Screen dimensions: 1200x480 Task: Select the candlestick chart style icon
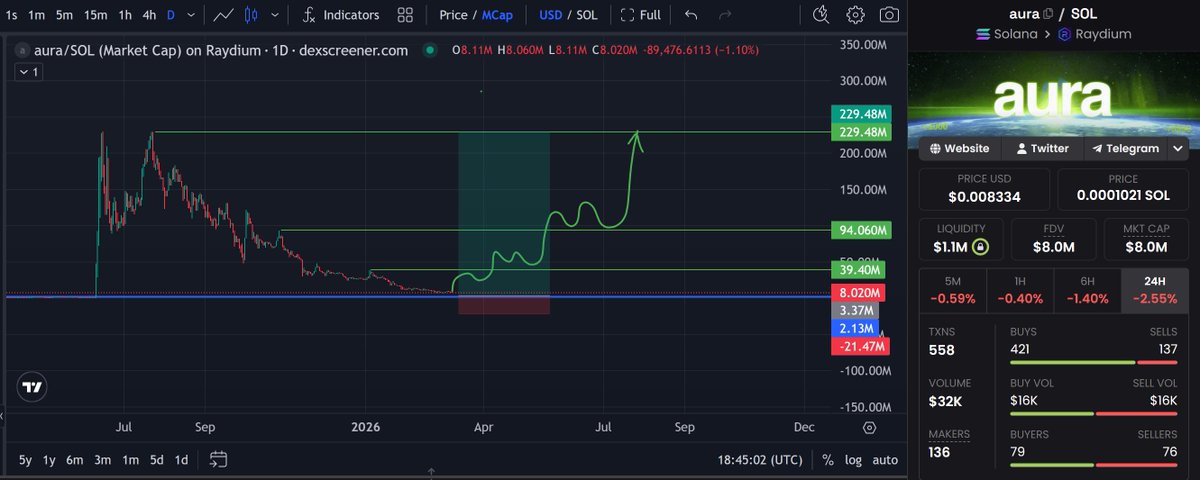[x=250, y=15]
